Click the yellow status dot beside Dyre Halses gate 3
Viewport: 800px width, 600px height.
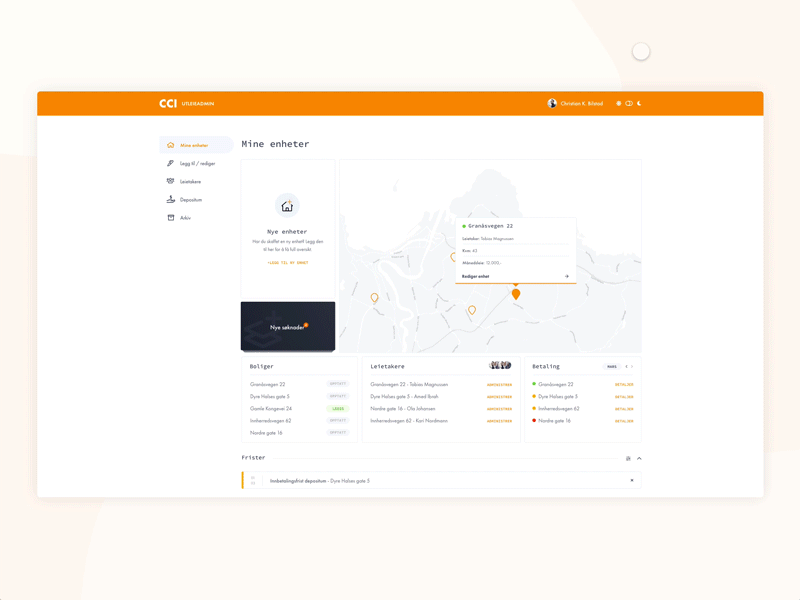(534, 395)
